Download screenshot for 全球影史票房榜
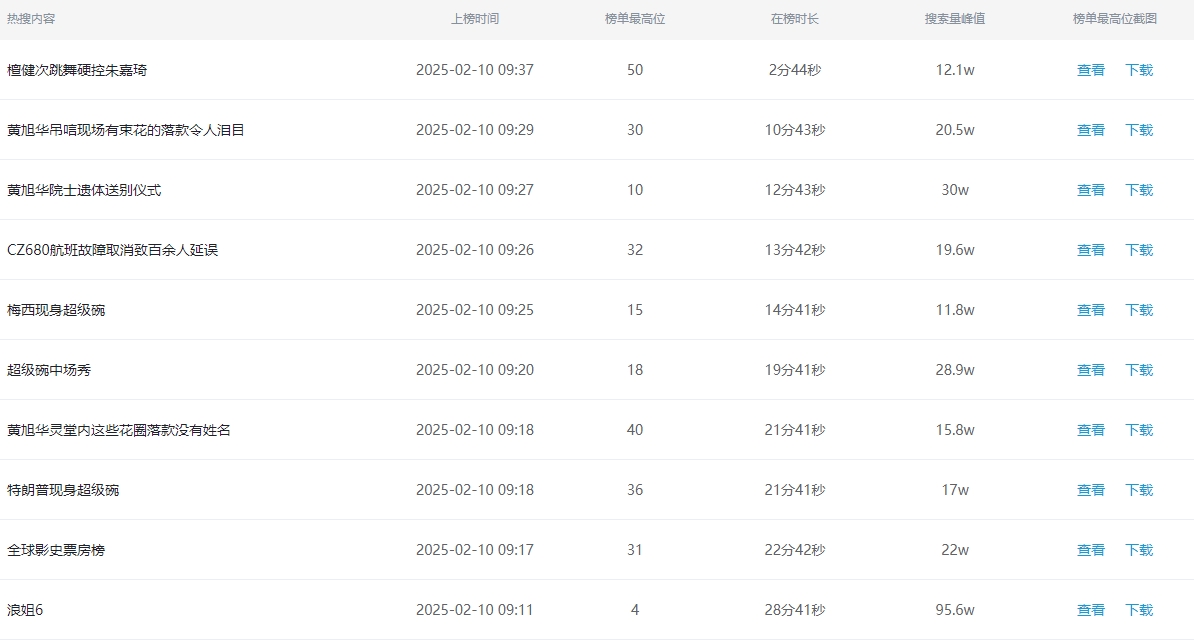The height and width of the screenshot is (643, 1194). [1139, 550]
